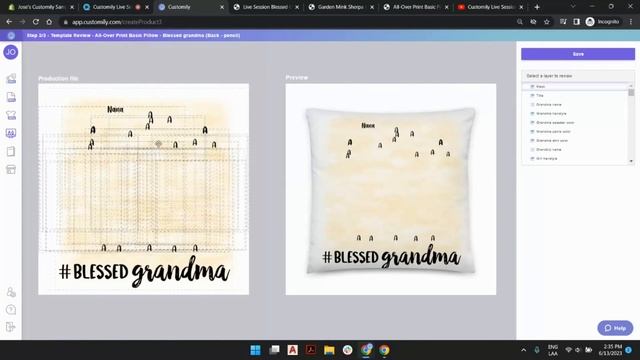Bookmark this page with star icon
Image resolution: width=640 pixels, height=360 pixels.
coord(547,22)
